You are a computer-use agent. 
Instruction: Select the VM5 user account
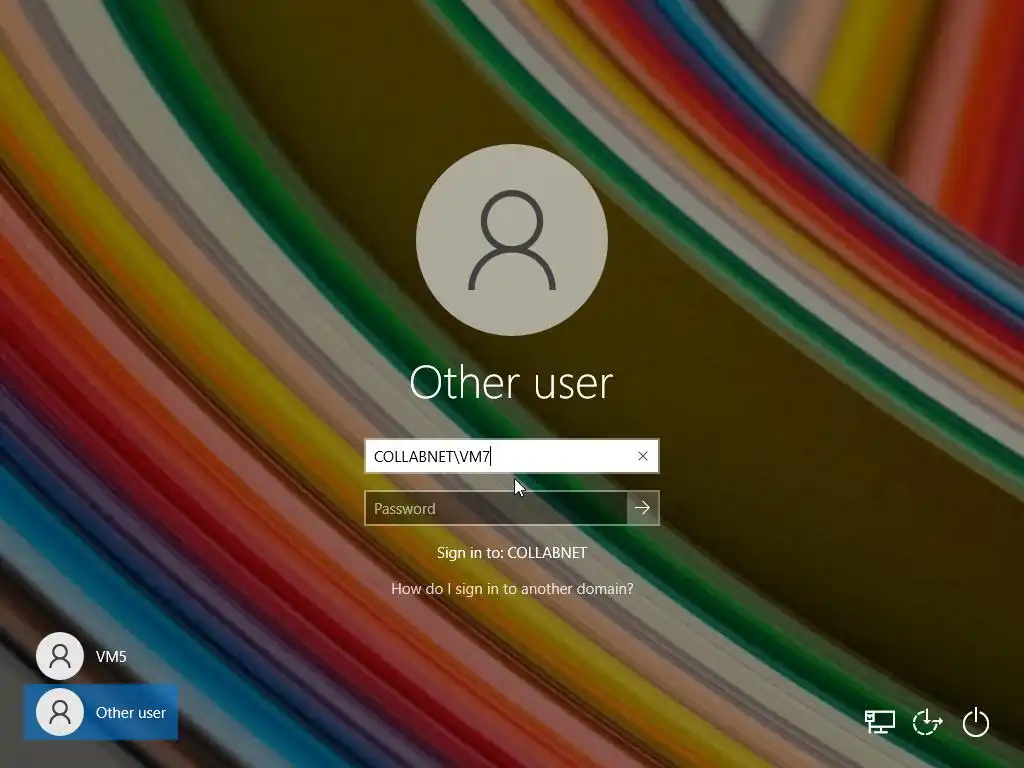[x=101, y=656]
